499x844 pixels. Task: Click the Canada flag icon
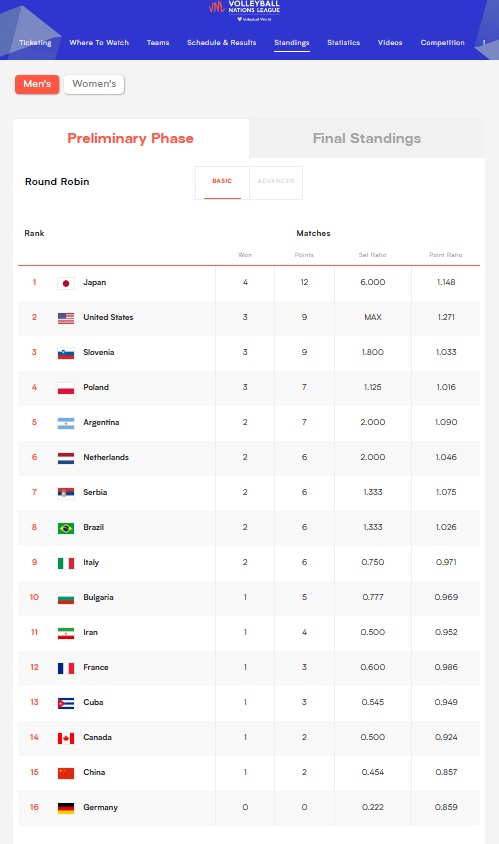[66, 738]
